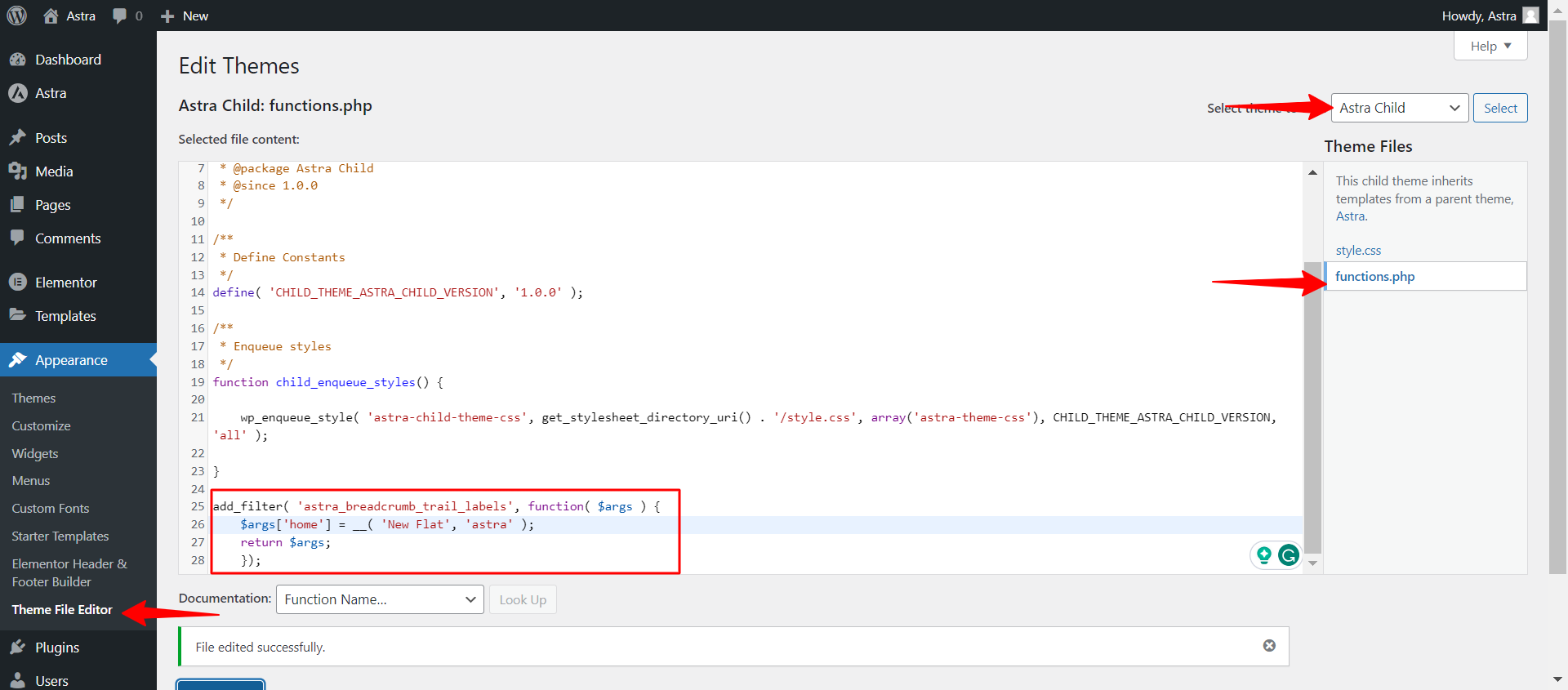This screenshot has height=690, width=1568.
Task: Dismiss the File edited successfully notice
Action: (x=1269, y=646)
